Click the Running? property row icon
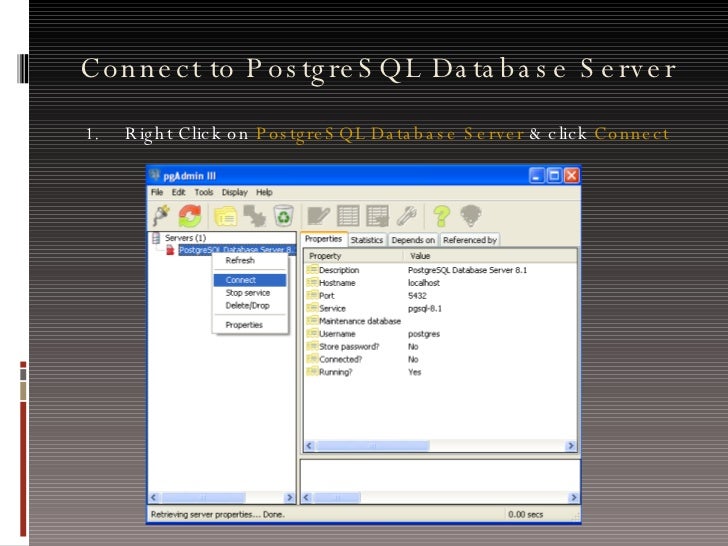 coord(312,372)
